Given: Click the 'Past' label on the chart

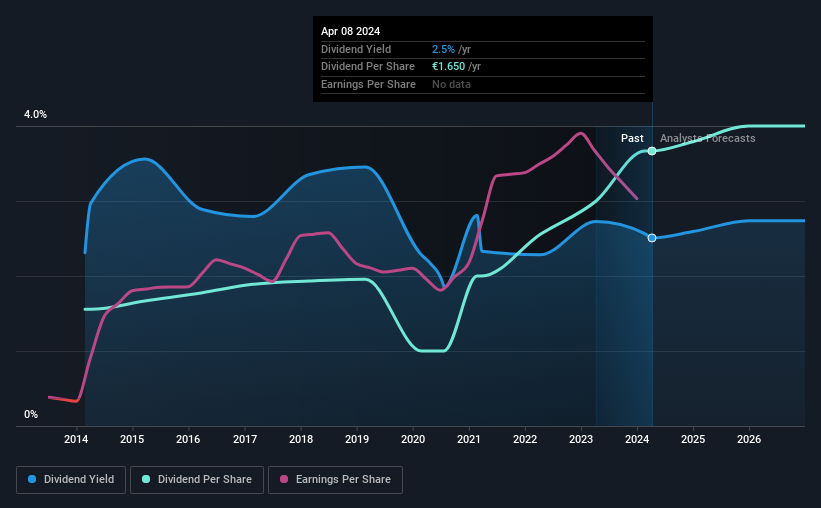Looking at the screenshot, I should click(x=632, y=138).
